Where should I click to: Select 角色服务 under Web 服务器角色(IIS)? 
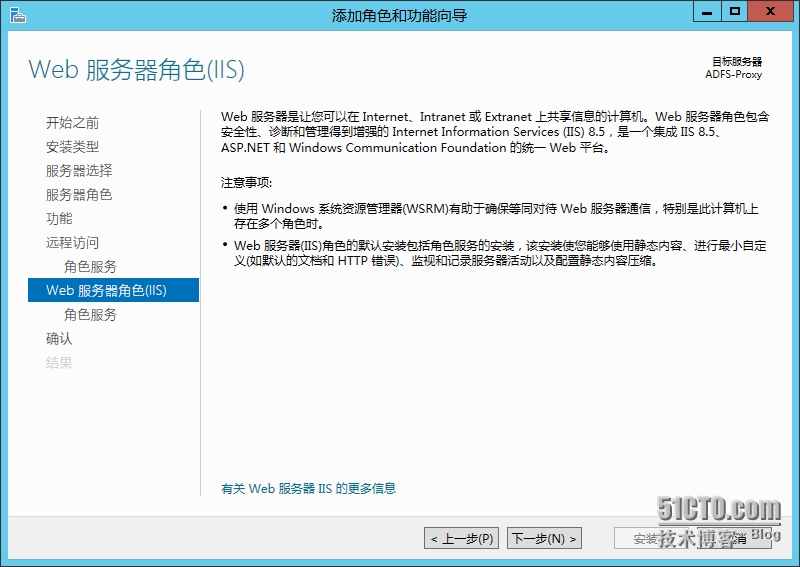[90, 315]
